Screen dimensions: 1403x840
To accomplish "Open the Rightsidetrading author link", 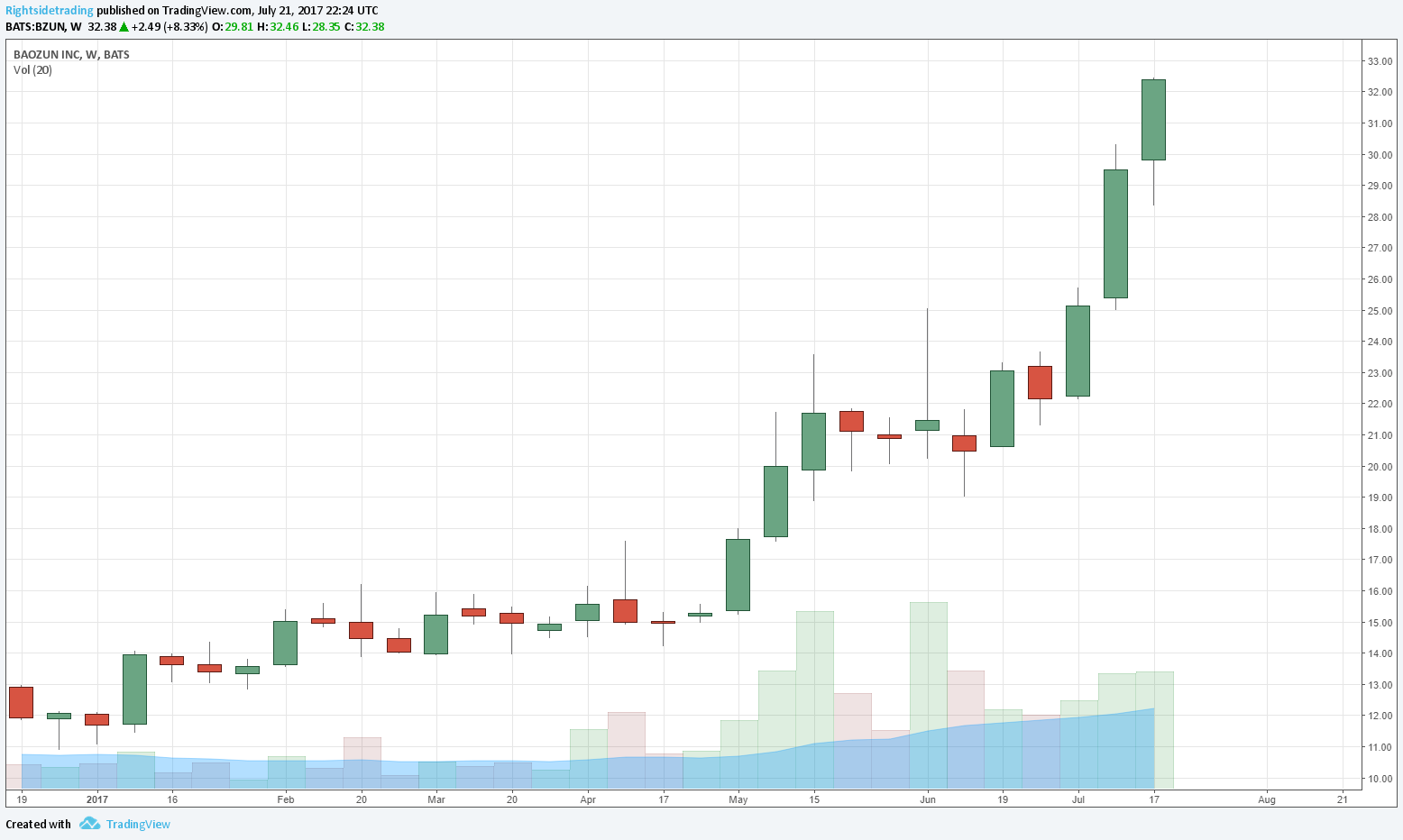I will tap(50, 11).
